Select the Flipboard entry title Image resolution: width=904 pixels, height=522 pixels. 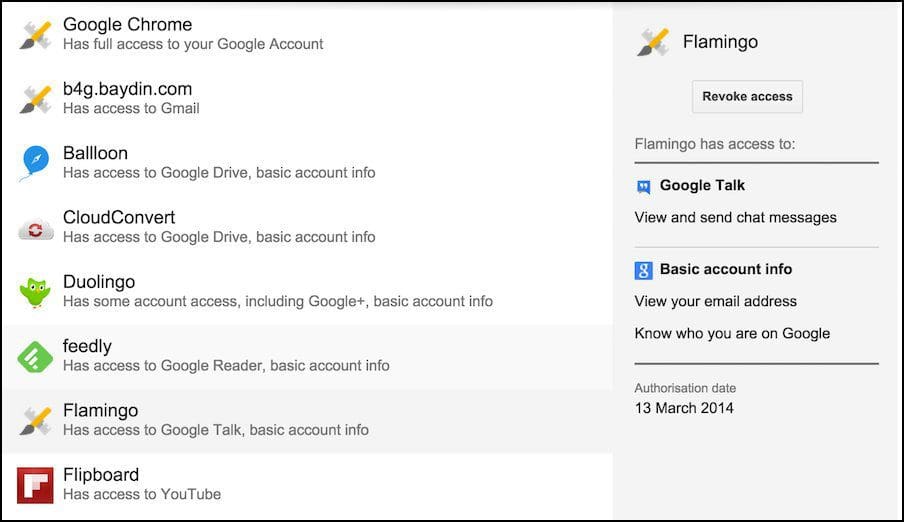coord(101,475)
